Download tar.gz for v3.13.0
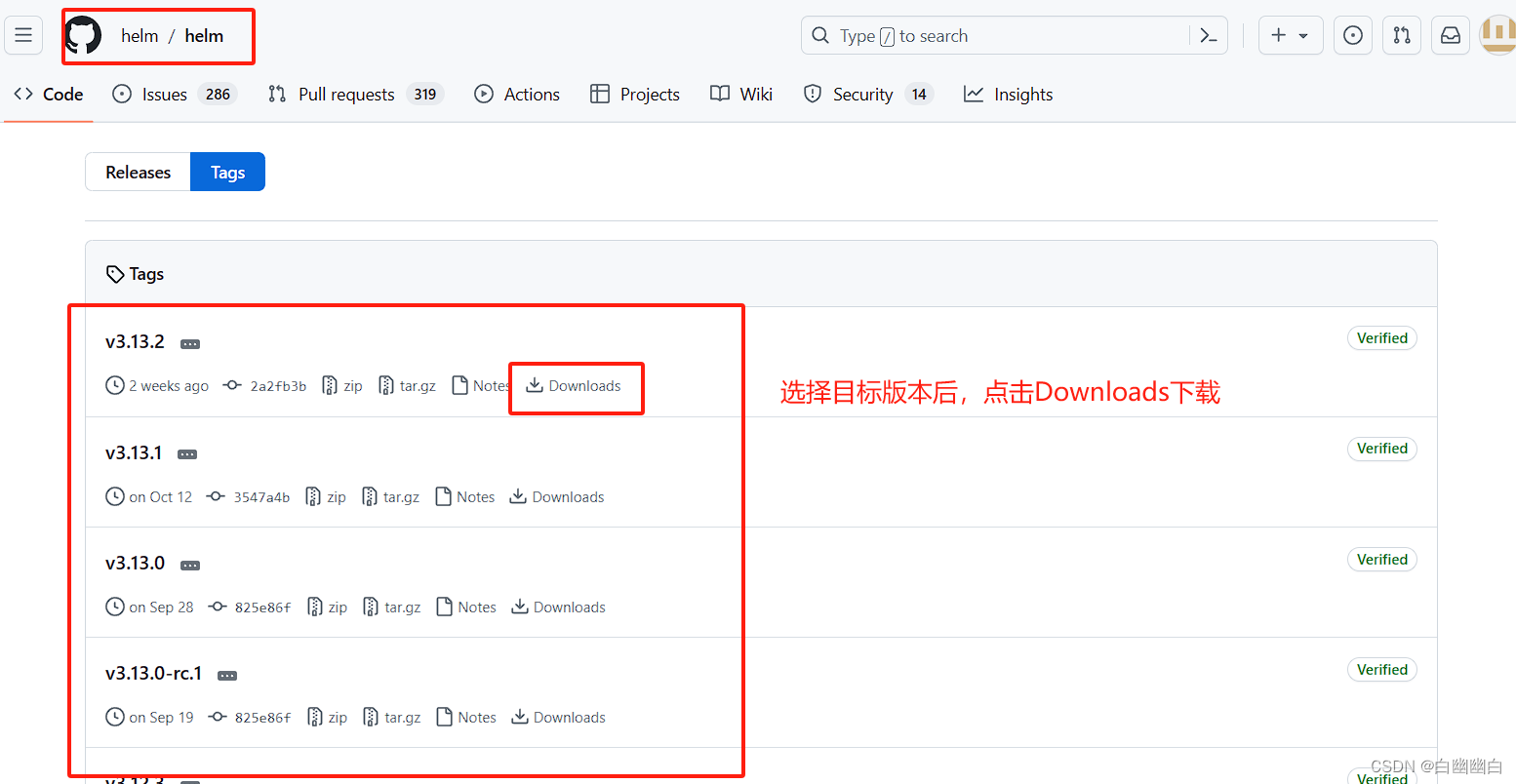1516x784 pixels. pyautogui.click(x=392, y=608)
